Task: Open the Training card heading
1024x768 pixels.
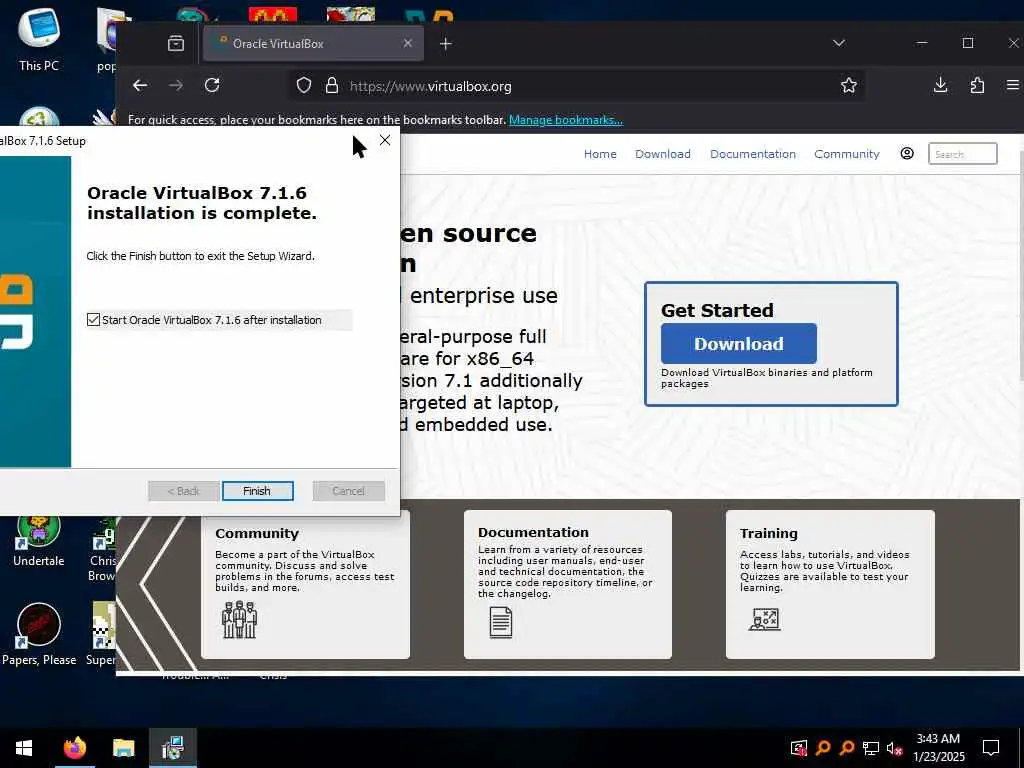Action: tap(768, 534)
